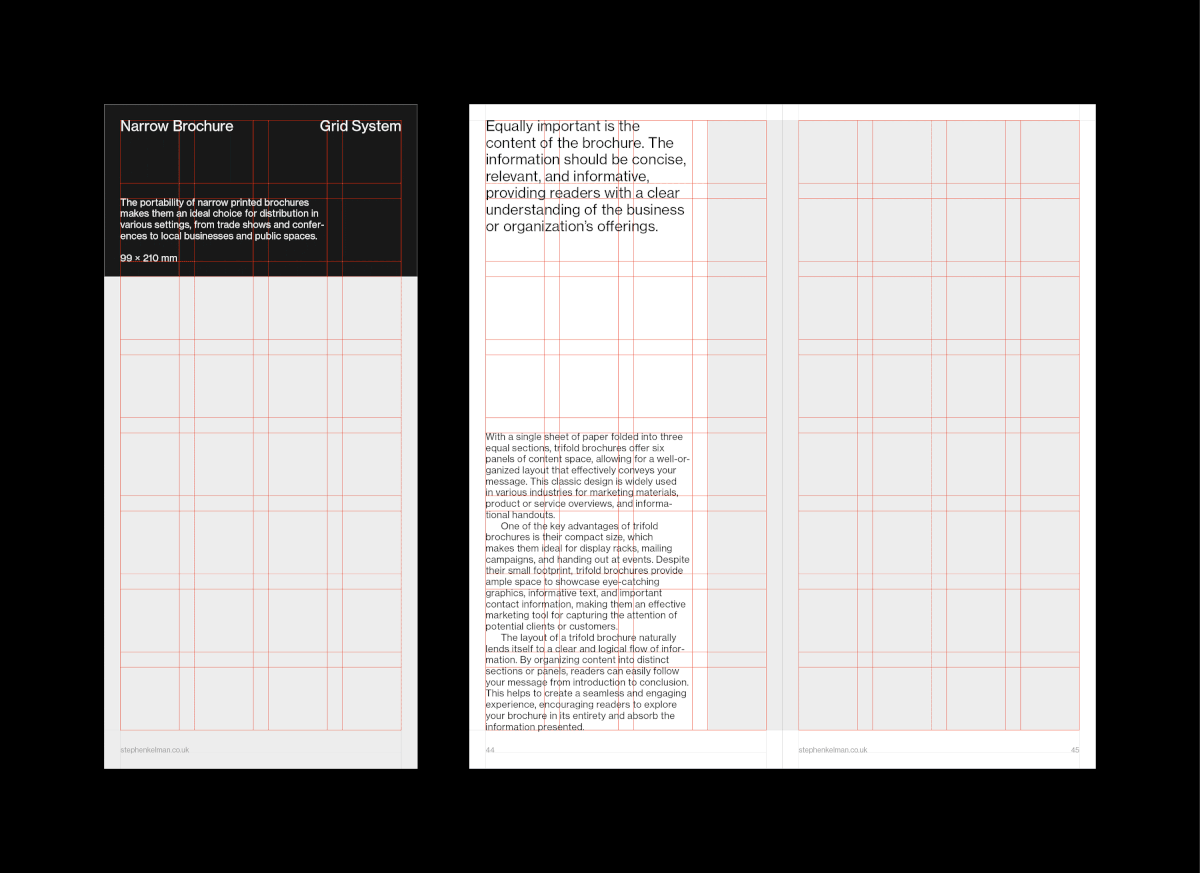
Task: Select the "99 × 210 mm" dimension label
Action: click(x=148, y=258)
